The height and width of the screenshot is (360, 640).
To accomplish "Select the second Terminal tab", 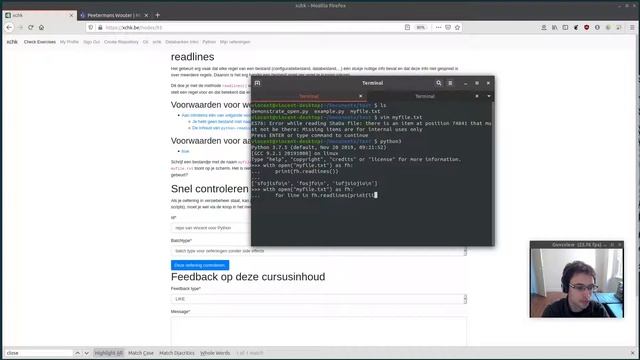I will click(x=424, y=96).
